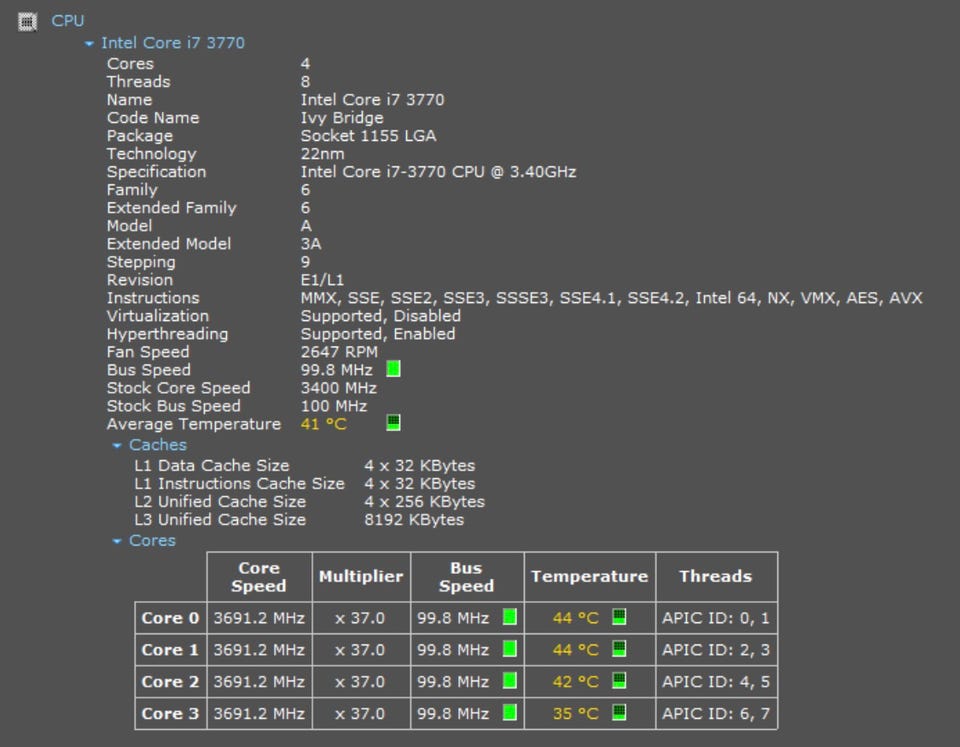The image size is (960, 747).
Task: Click Core 2 bus speed green indicator
Action: coord(509,680)
